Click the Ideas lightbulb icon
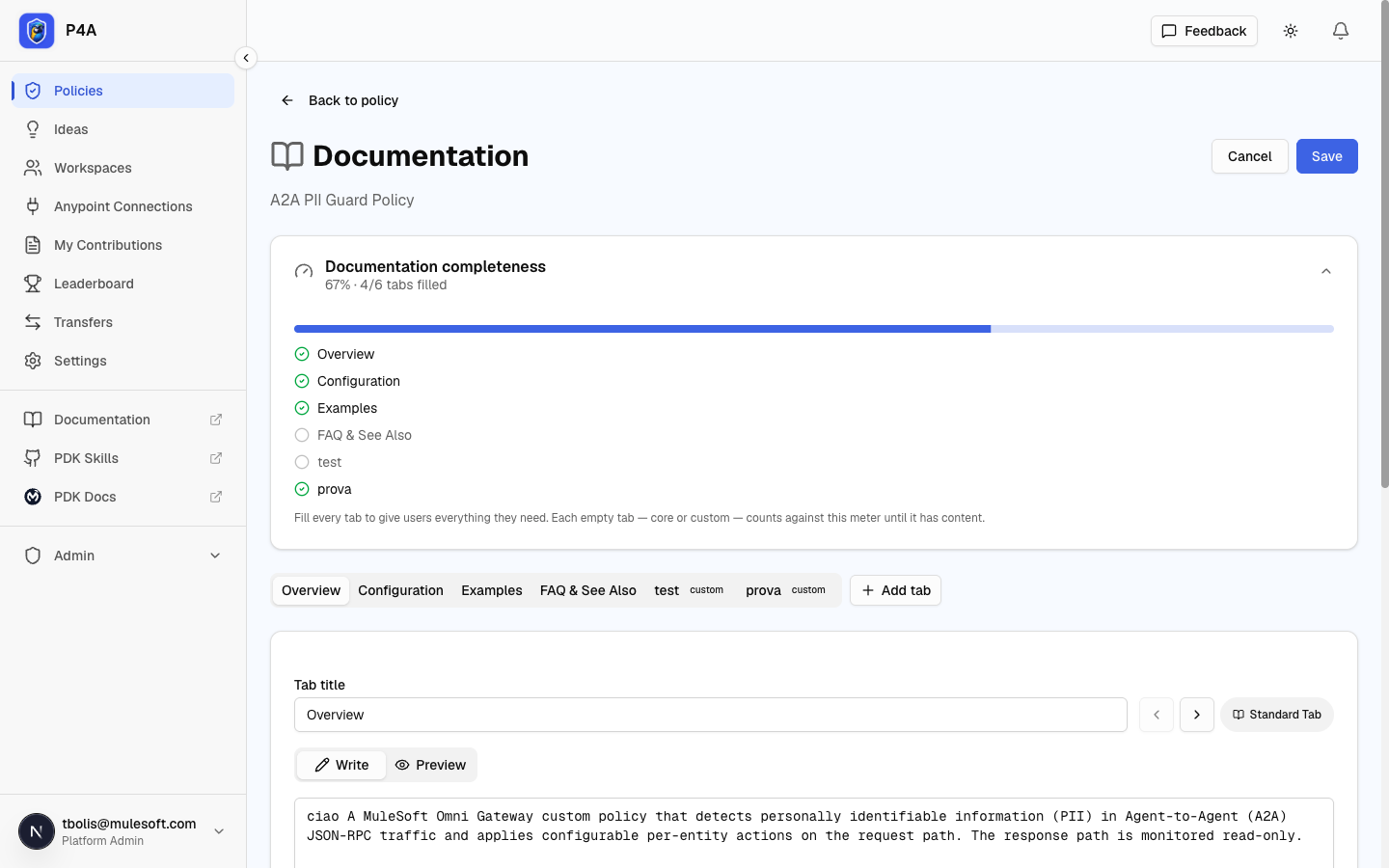1389x868 pixels. (33, 129)
